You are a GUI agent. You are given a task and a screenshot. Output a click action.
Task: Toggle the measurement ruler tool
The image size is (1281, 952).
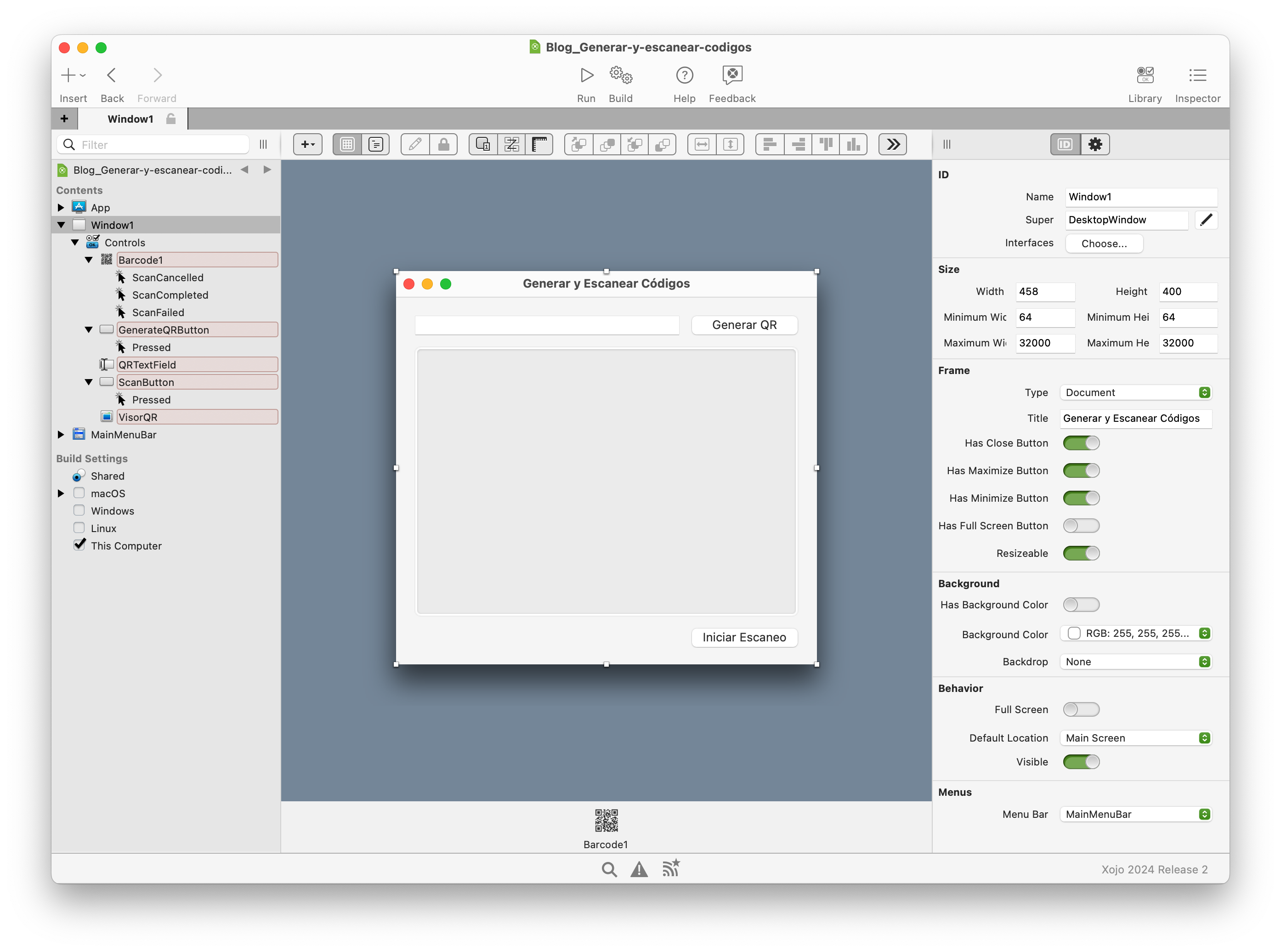point(539,144)
